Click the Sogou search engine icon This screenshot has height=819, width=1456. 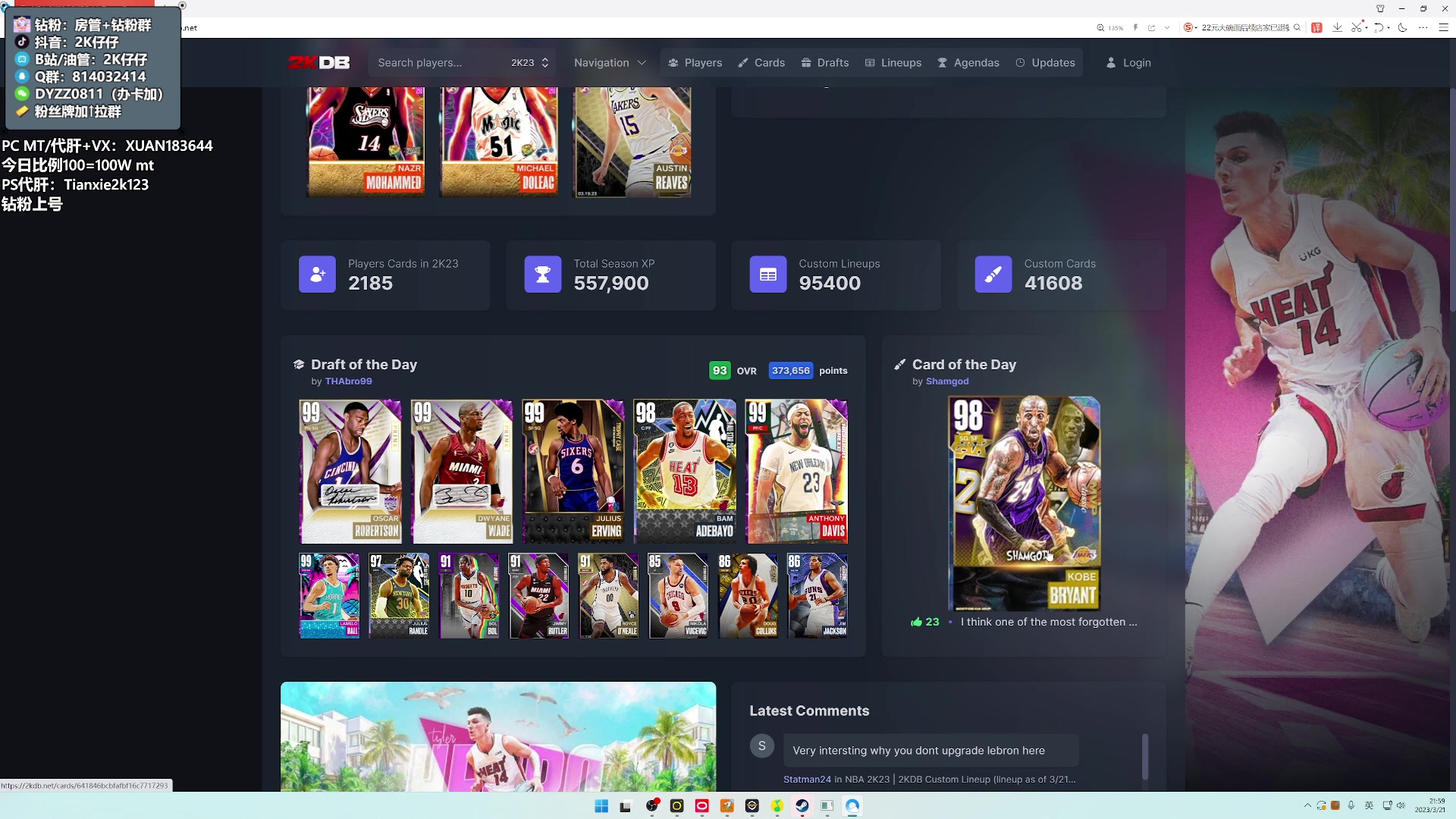(1188, 27)
